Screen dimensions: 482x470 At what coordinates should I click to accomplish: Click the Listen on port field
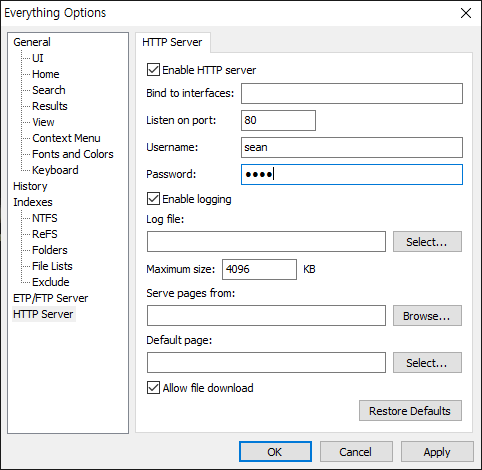click(278, 120)
